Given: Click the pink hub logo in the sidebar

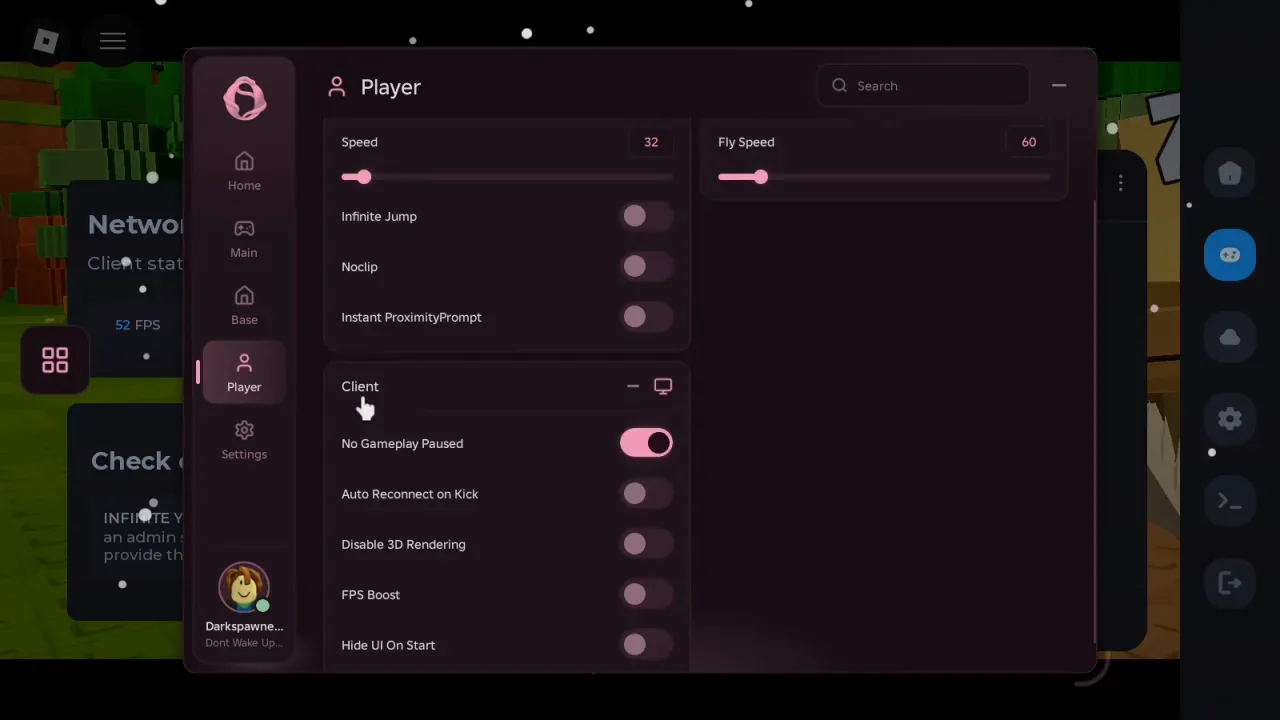Looking at the screenshot, I should 245,99.
